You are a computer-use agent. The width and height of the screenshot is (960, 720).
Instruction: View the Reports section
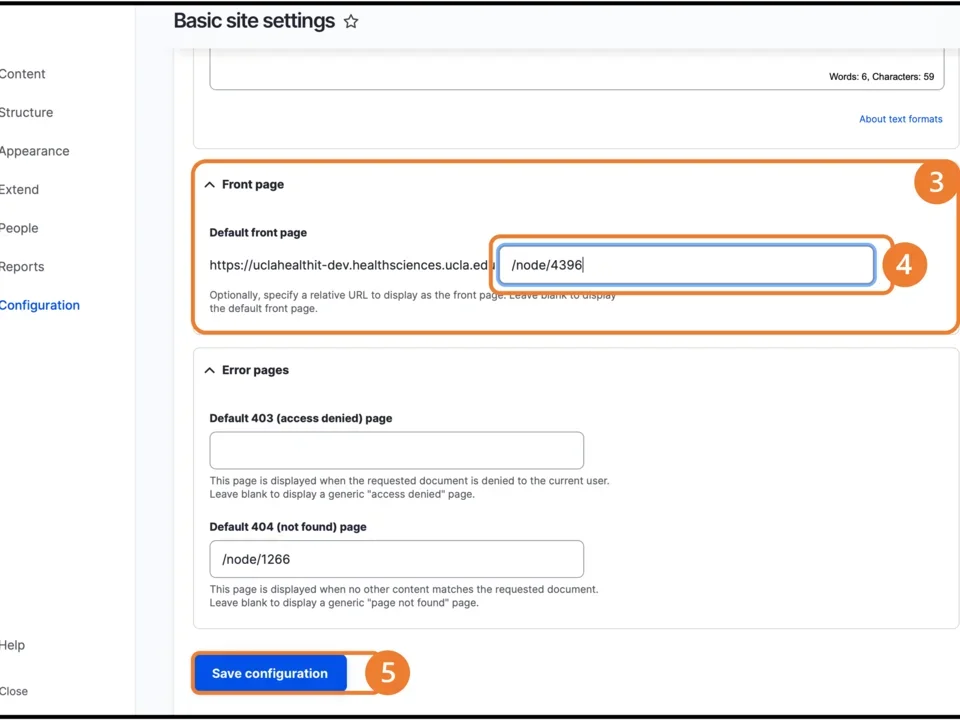(x=22, y=266)
